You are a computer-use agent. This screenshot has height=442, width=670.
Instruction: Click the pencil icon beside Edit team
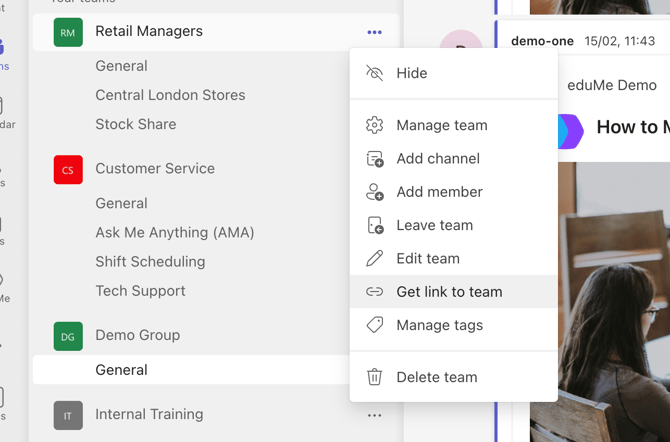click(375, 259)
